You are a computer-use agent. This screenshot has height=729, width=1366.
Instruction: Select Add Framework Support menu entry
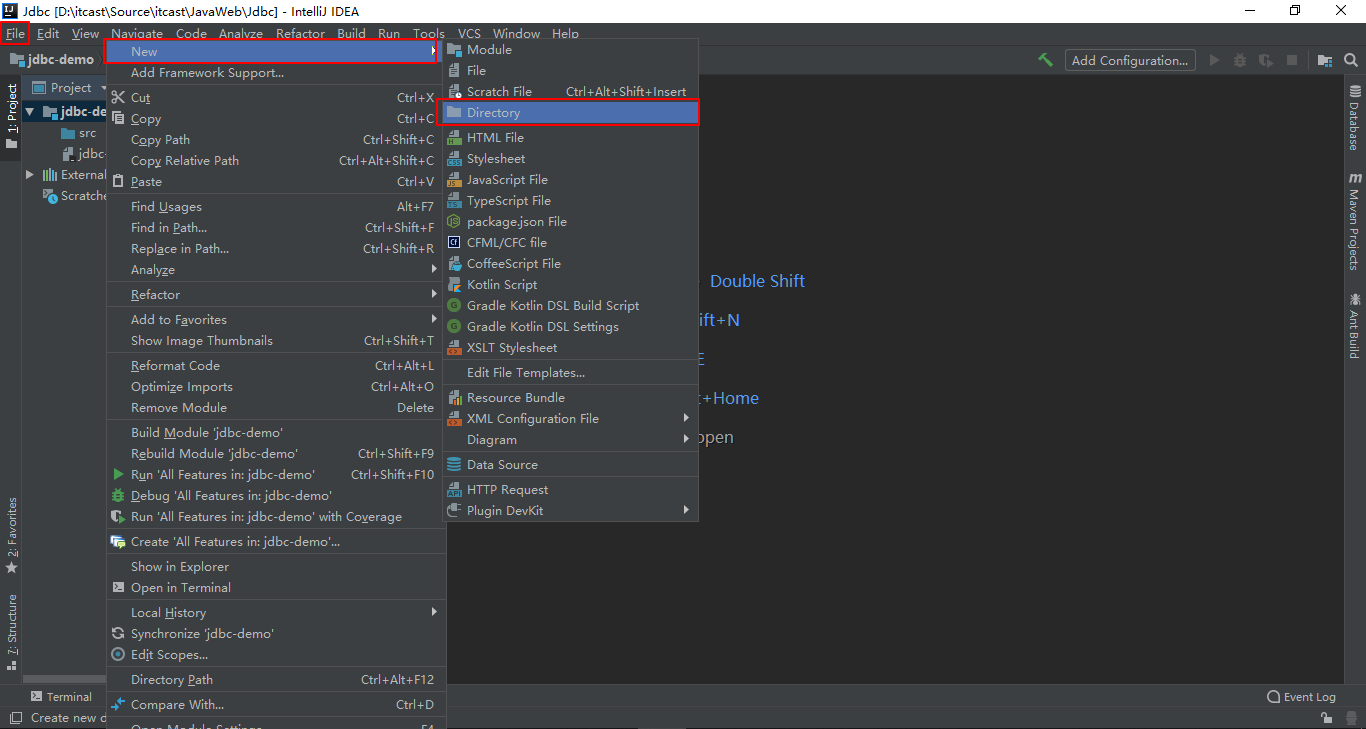tap(207, 72)
